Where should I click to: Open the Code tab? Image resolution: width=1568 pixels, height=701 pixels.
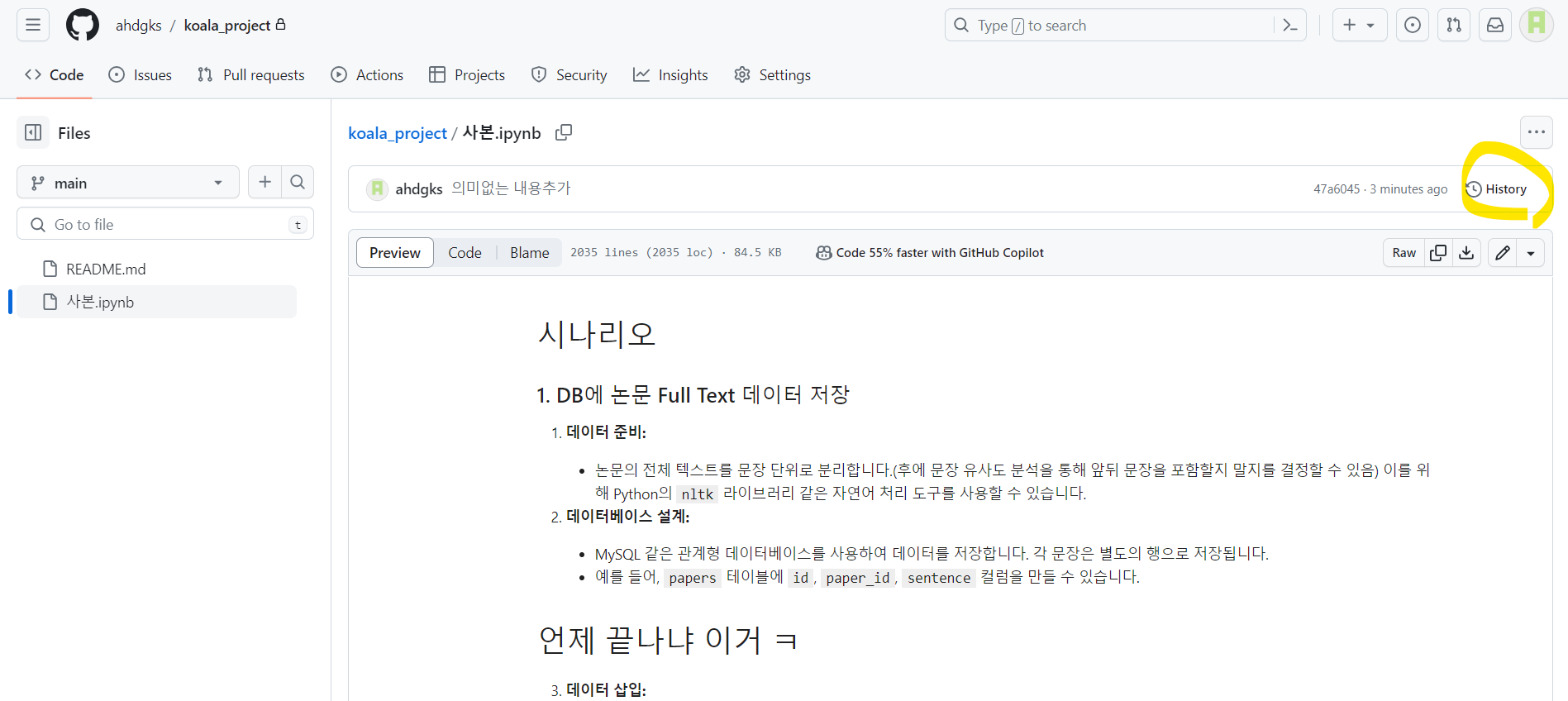55,75
